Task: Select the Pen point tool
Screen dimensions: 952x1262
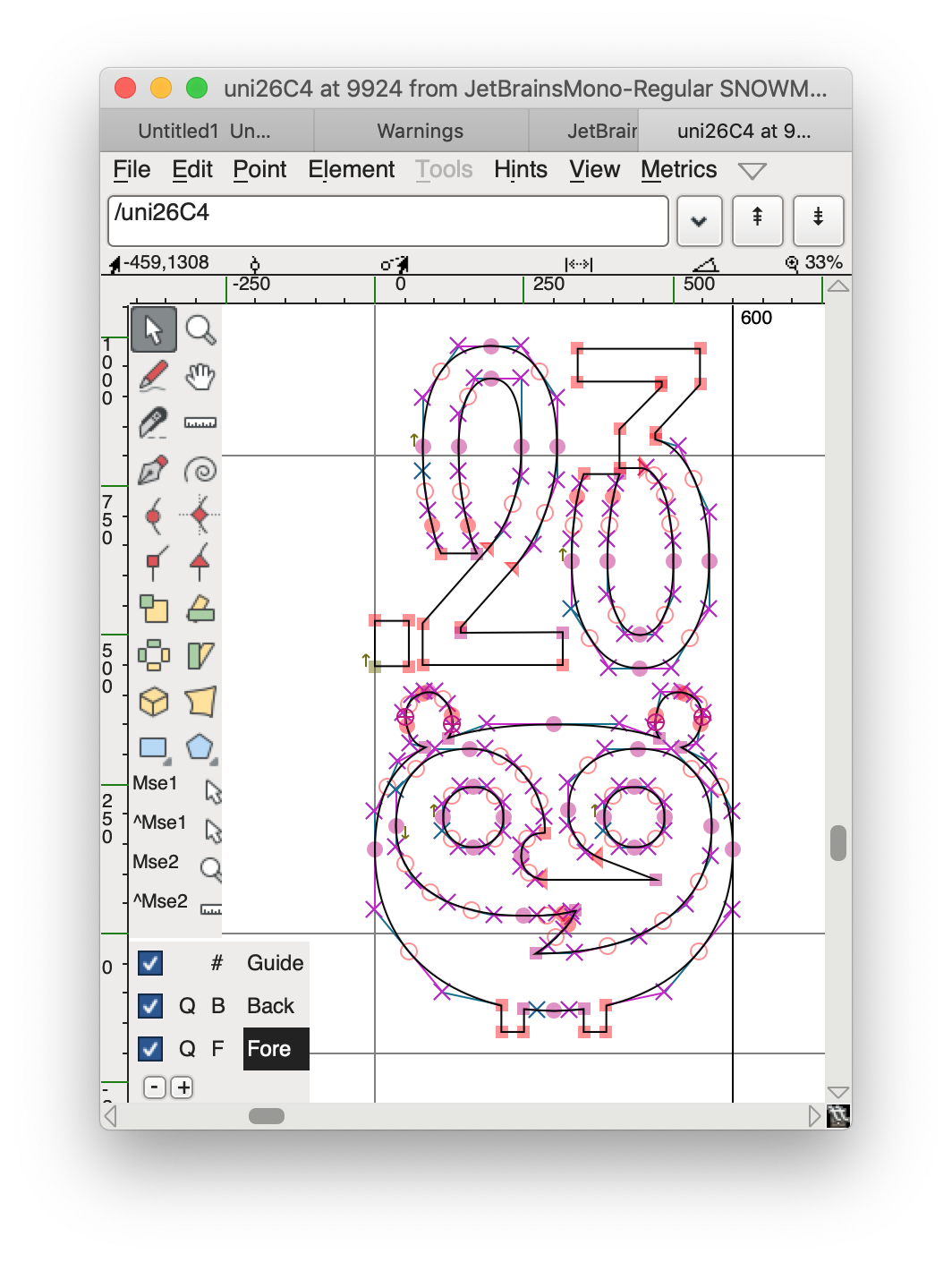Action: tap(154, 469)
